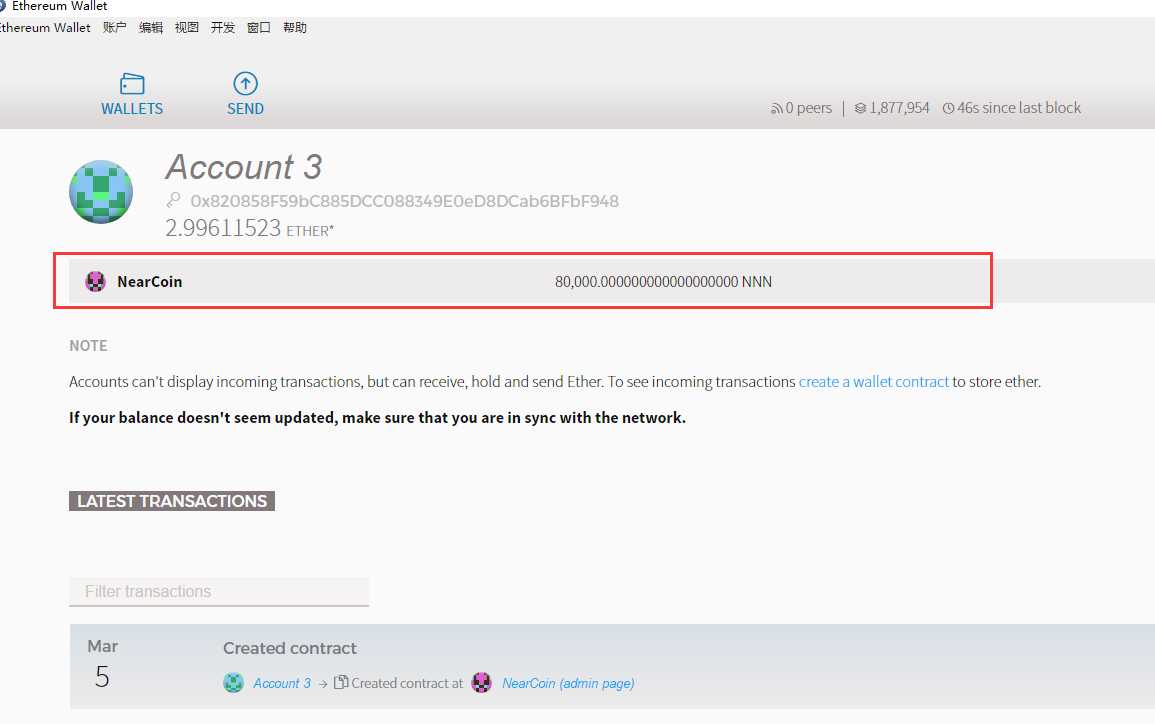Click the key icon beside the address

pos(173,200)
